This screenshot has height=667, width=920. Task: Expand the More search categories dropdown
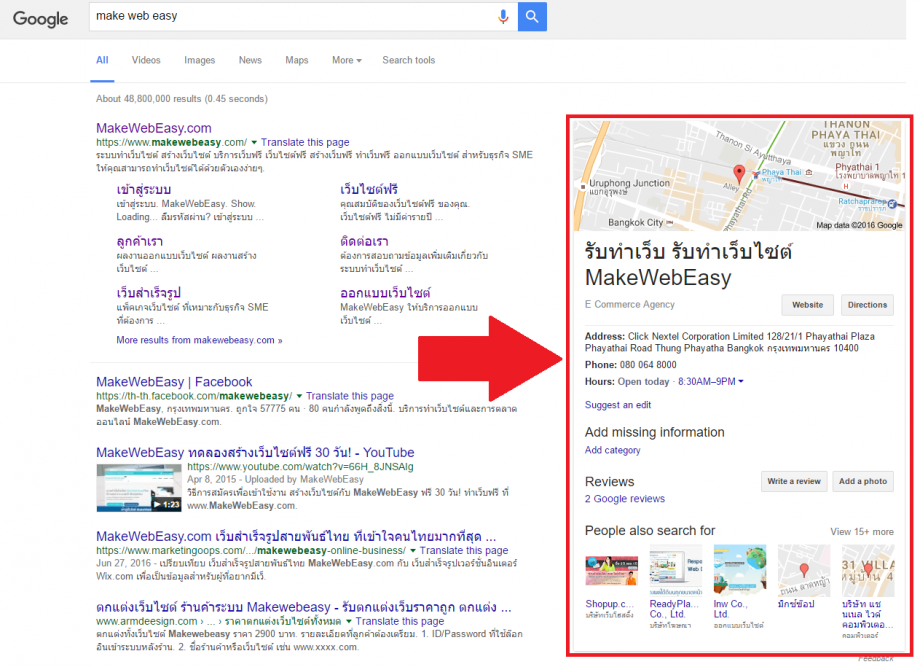pyautogui.click(x=345, y=60)
